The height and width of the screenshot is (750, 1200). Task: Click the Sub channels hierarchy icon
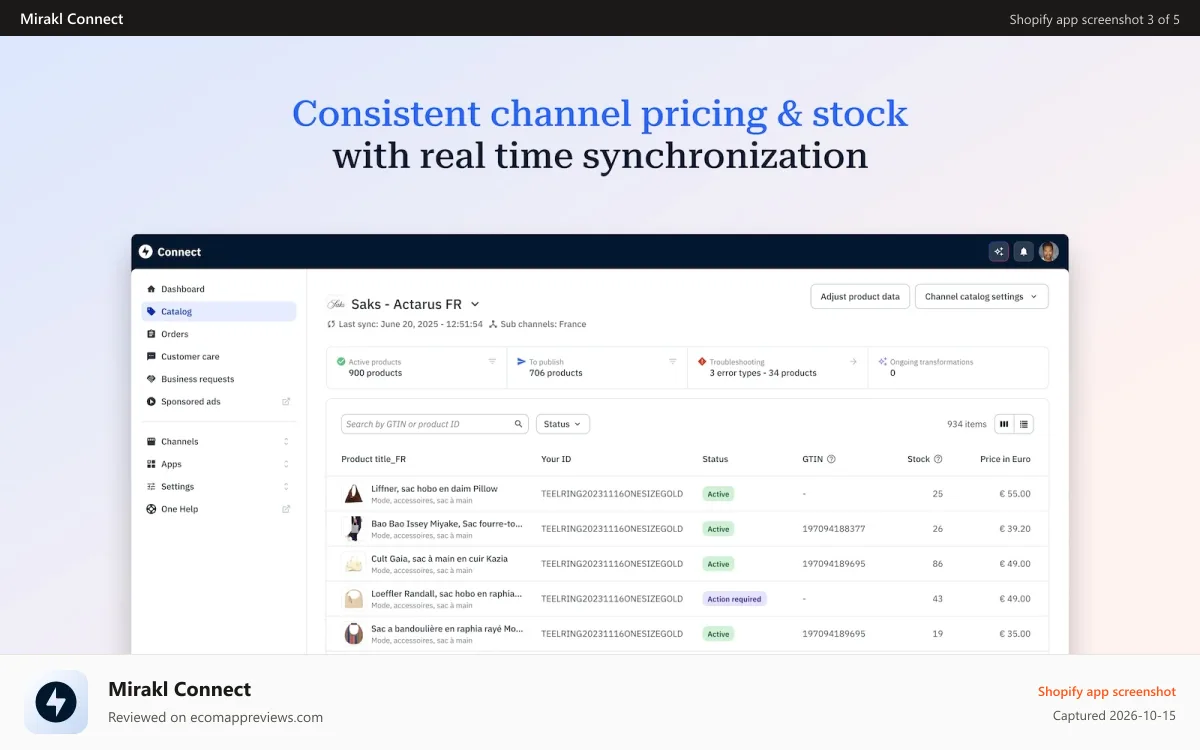click(x=493, y=324)
